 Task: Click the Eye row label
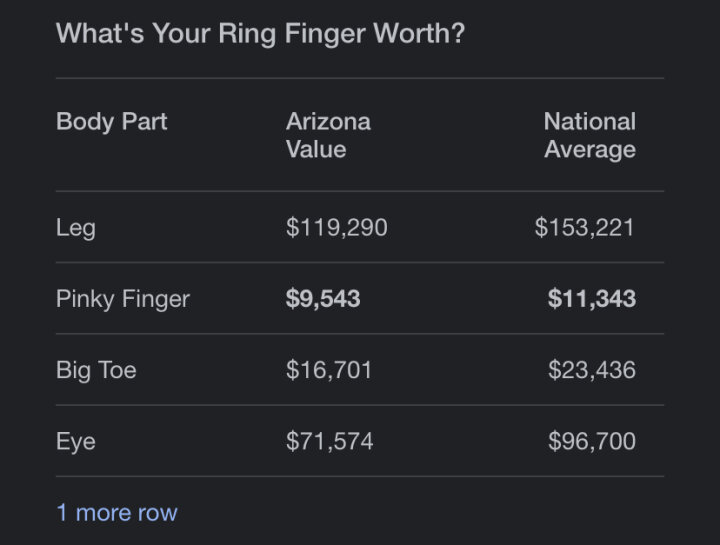pos(76,442)
